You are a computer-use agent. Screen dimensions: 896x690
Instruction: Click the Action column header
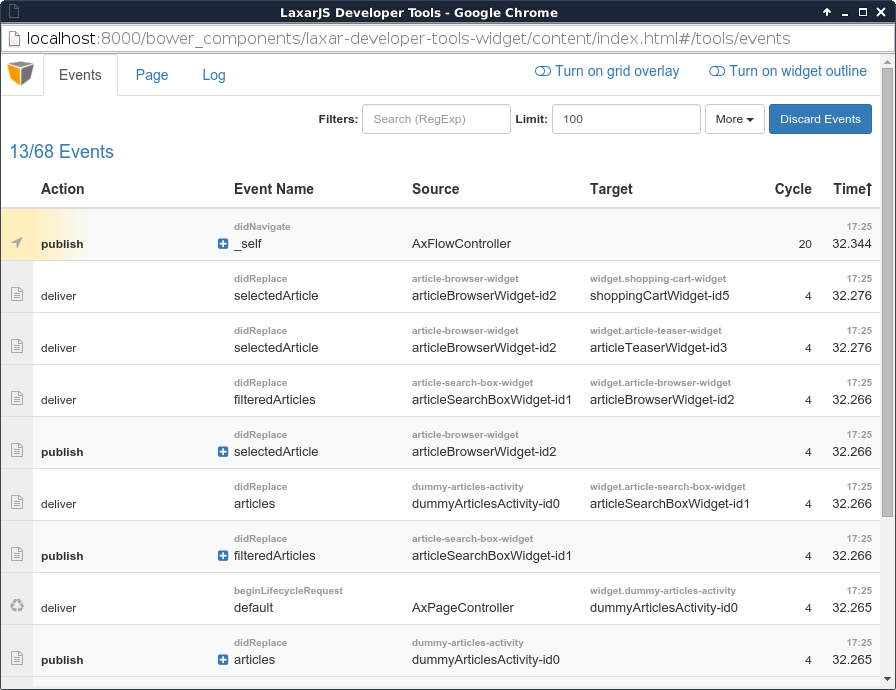click(62, 189)
